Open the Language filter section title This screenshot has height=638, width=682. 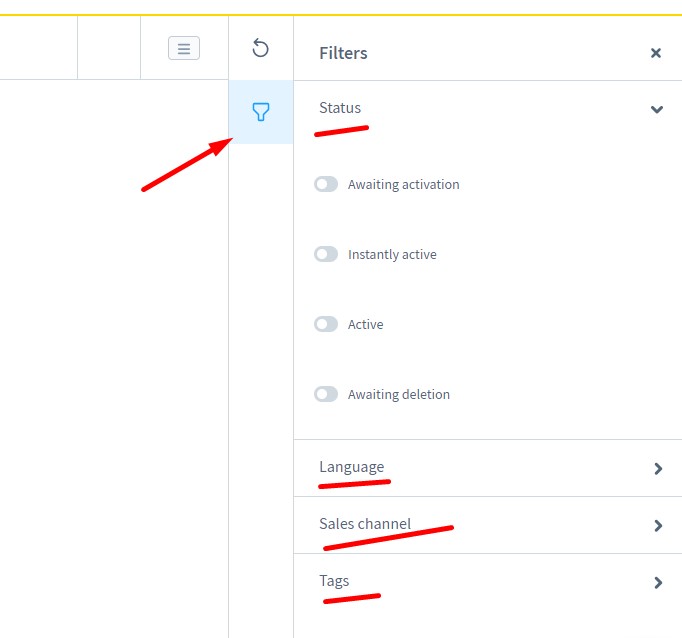[x=351, y=467]
